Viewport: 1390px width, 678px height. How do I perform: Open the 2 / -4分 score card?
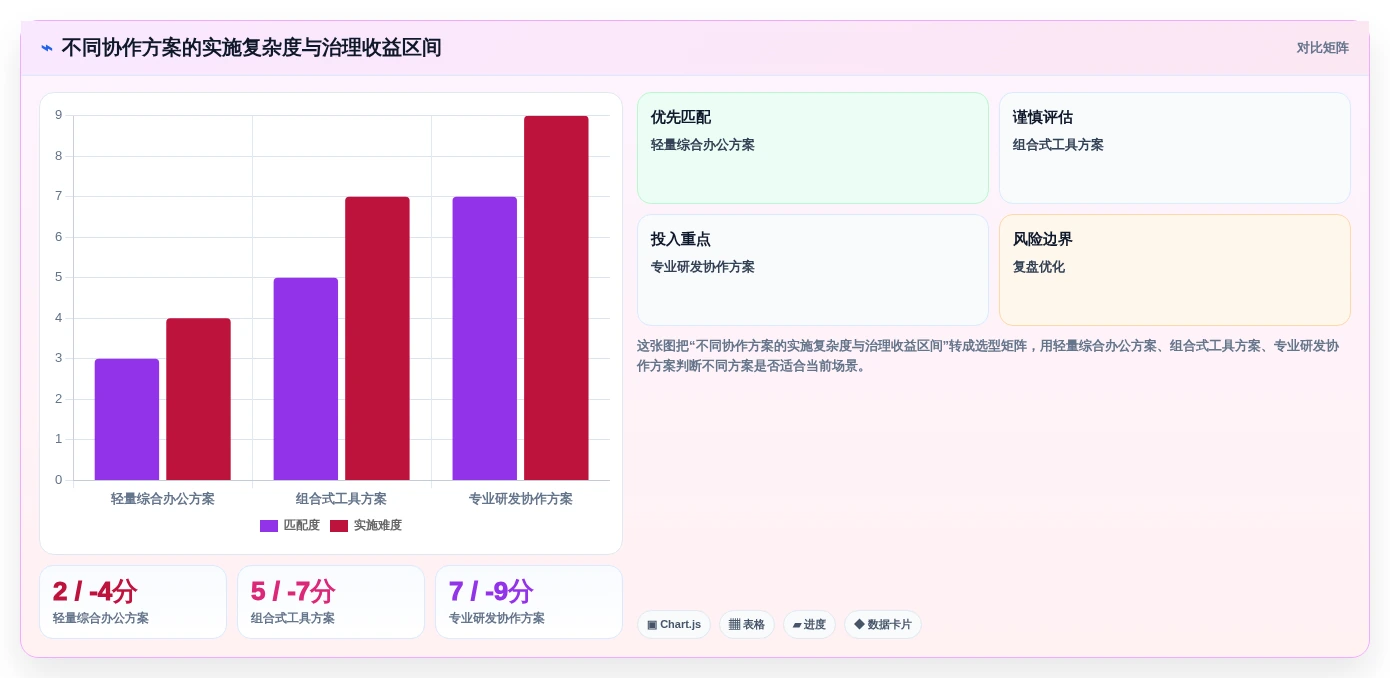133,602
